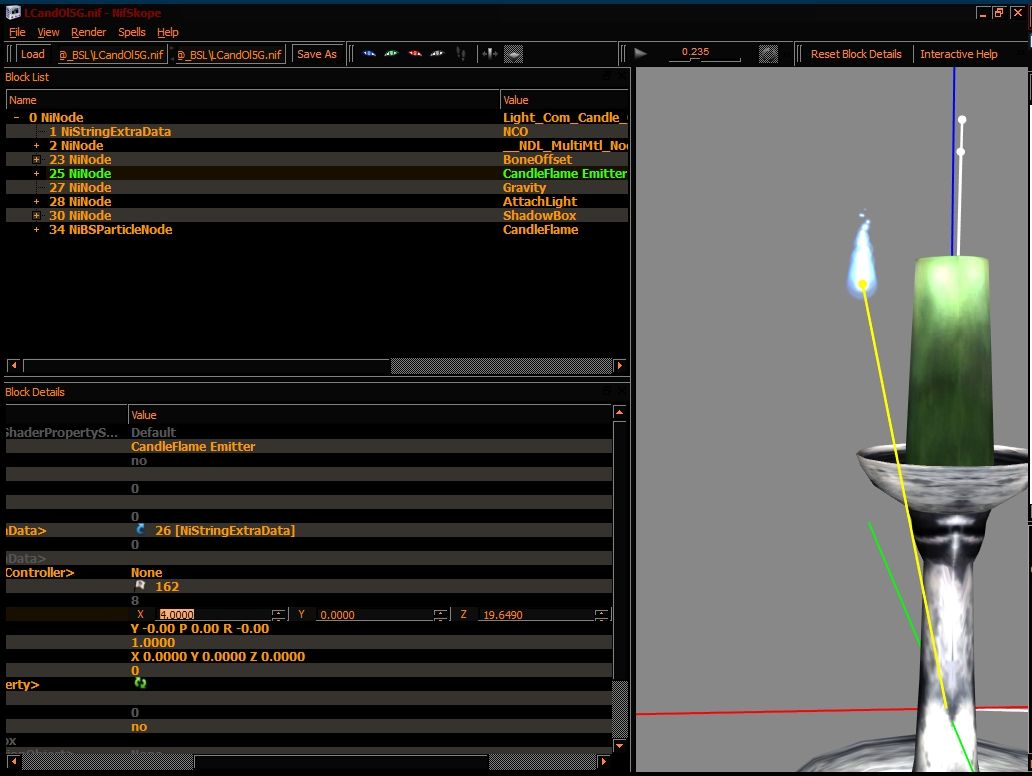Click the X translation spinner arrows
Viewport: 1032px width, 776px height.
[279, 615]
